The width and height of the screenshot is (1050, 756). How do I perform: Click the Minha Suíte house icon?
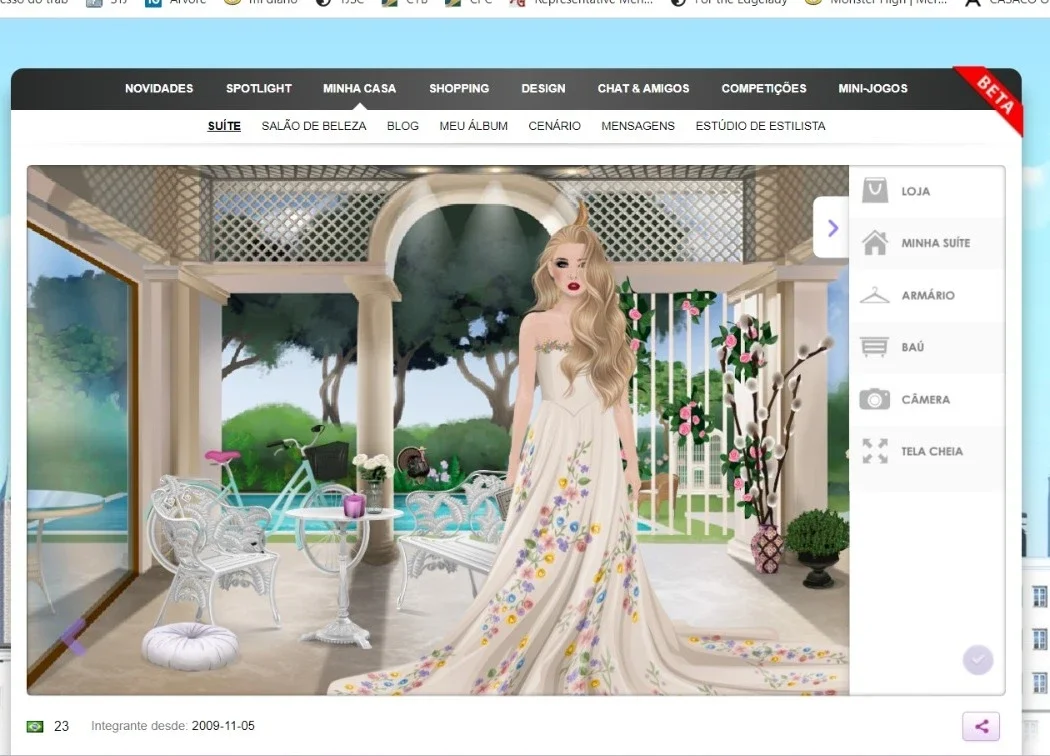(x=875, y=242)
